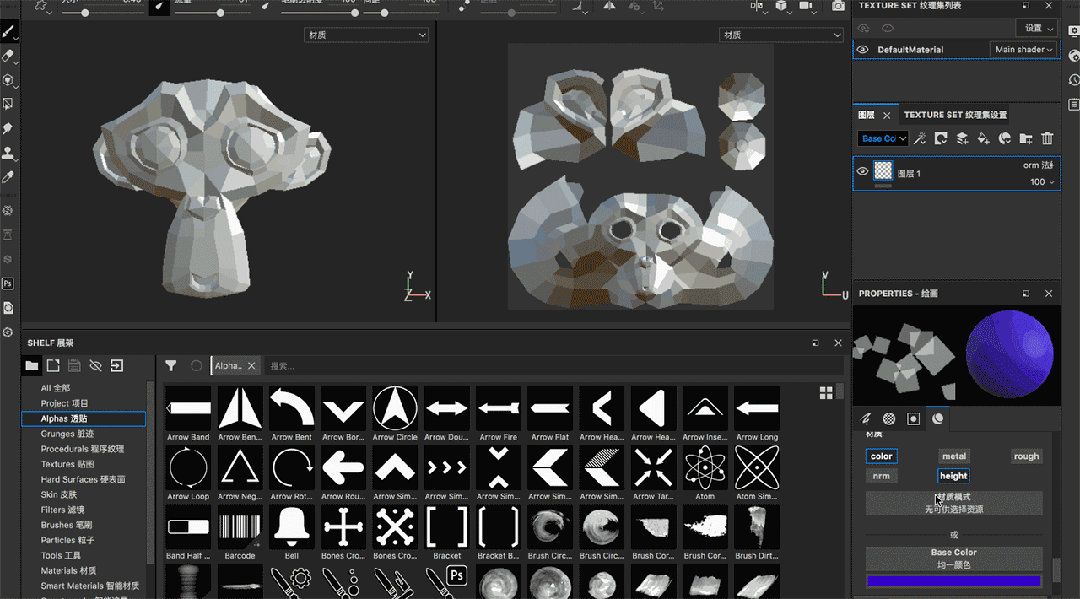1080x599 pixels.
Task: Select the Arrow Circle alpha thumbnail
Action: (395, 408)
